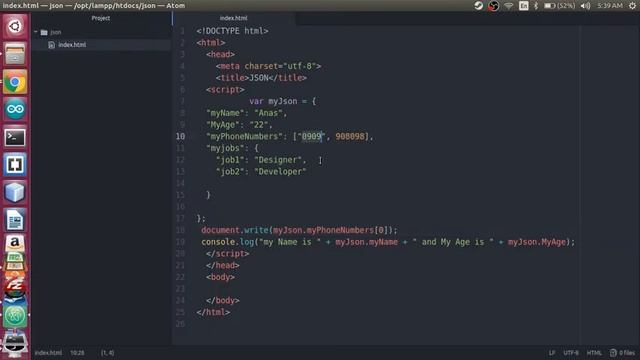
Task: Click the "Designer" string value
Action: pos(278,160)
